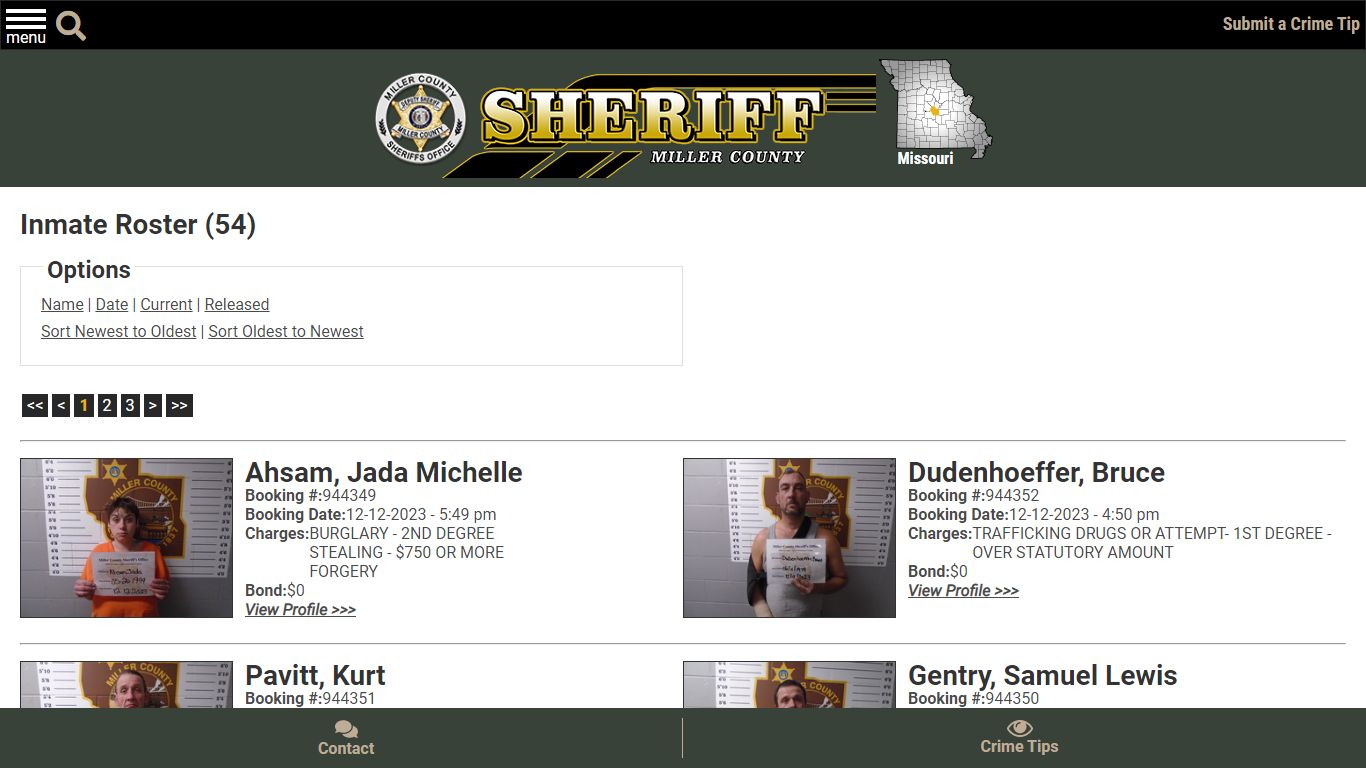Click the Miller County sheriff badge logo
This screenshot has width=1366, height=768.
(x=420, y=119)
